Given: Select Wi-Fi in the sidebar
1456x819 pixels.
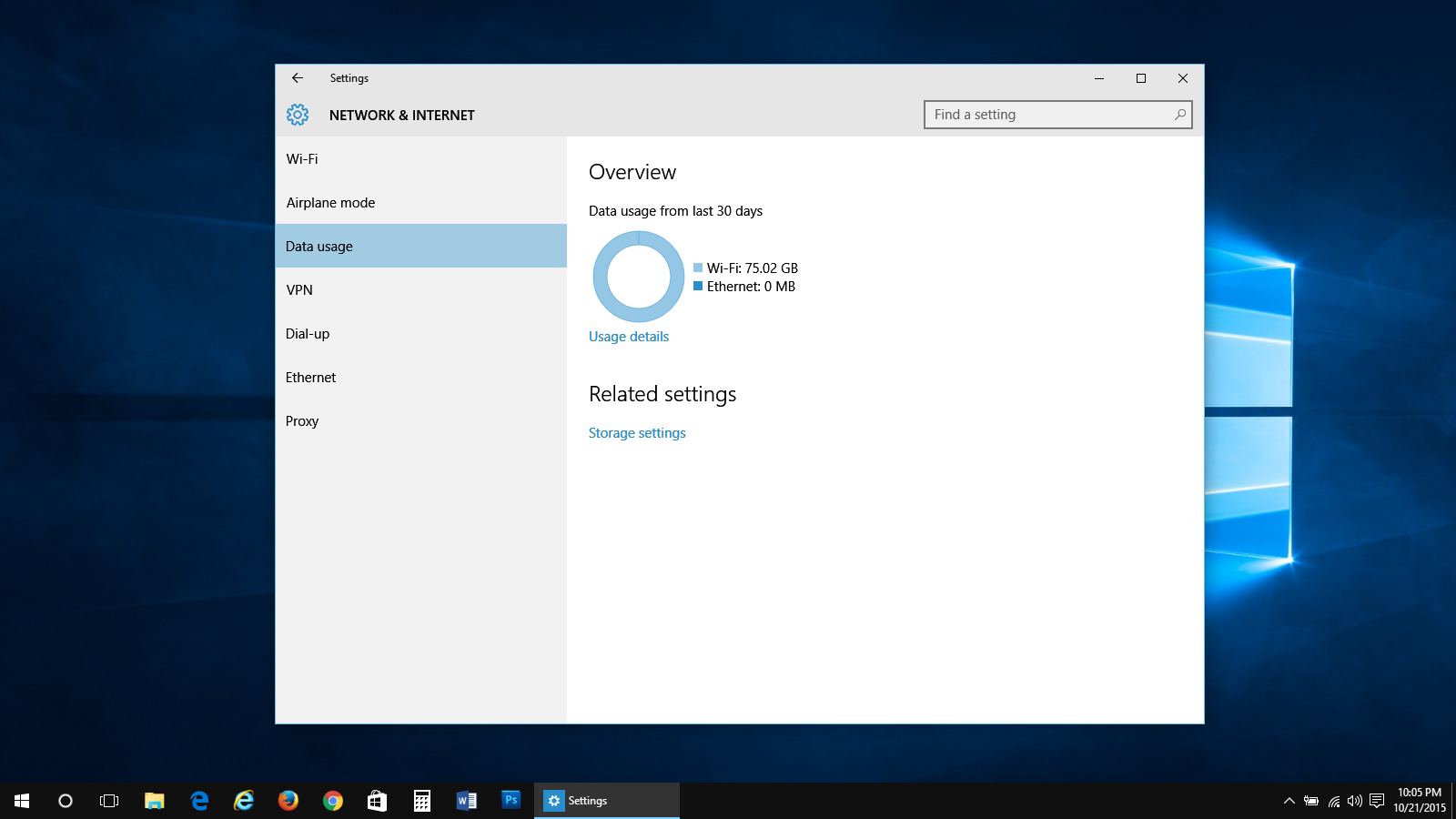Looking at the screenshot, I should click(302, 159).
